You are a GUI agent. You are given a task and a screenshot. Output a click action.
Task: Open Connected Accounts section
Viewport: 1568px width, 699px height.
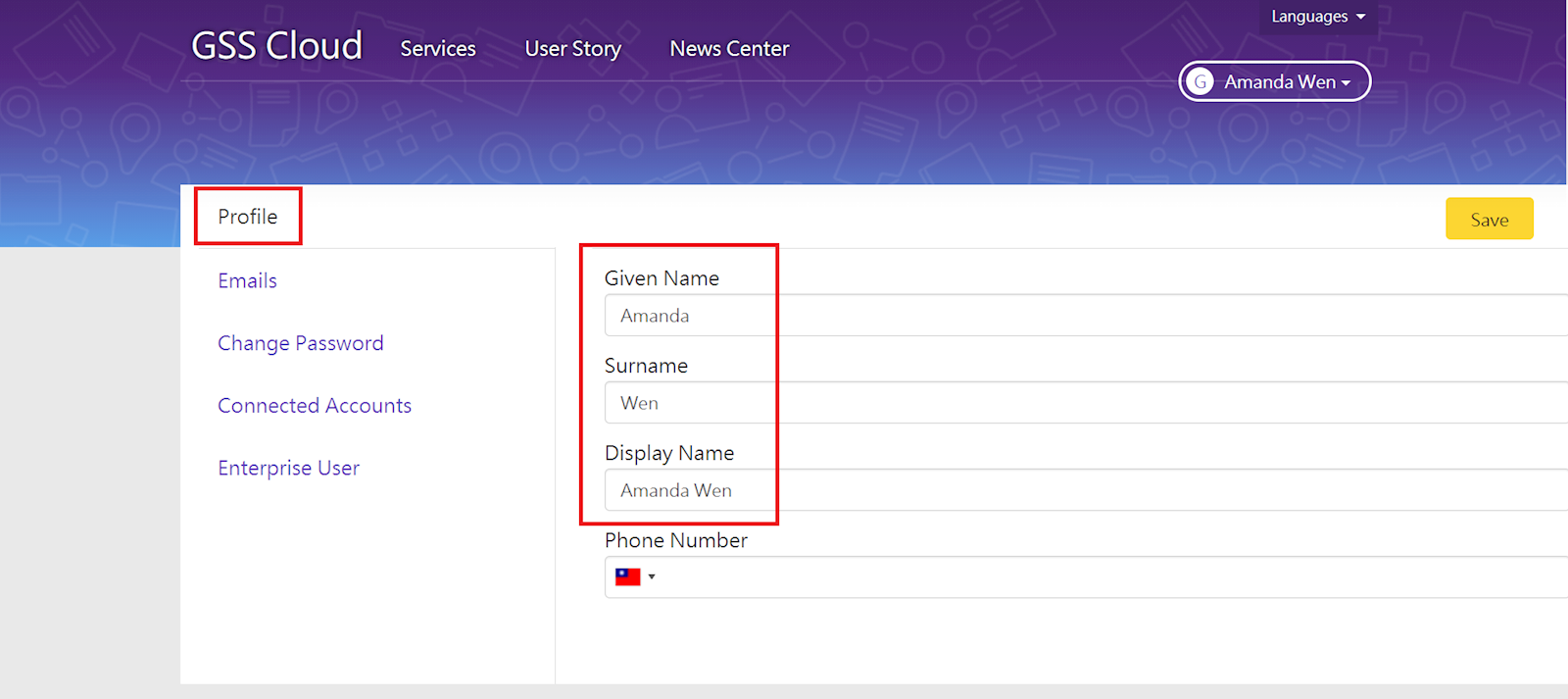[314, 406]
